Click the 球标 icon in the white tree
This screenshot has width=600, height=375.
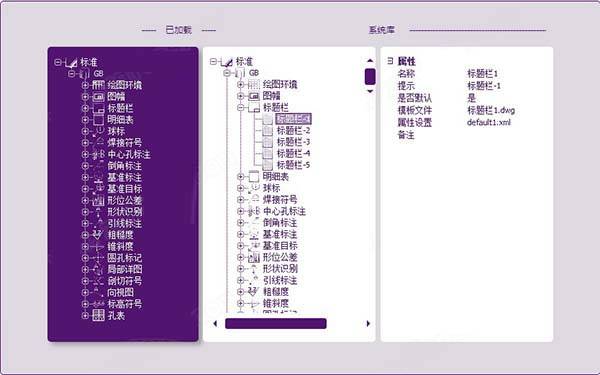click(x=254, y=188)
